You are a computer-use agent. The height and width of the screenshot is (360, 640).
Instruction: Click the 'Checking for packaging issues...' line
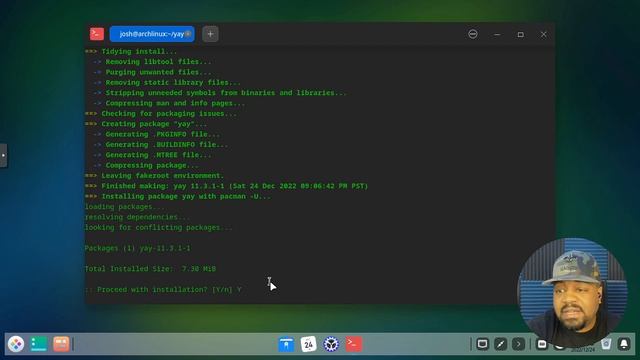click(x=161, y=113)
